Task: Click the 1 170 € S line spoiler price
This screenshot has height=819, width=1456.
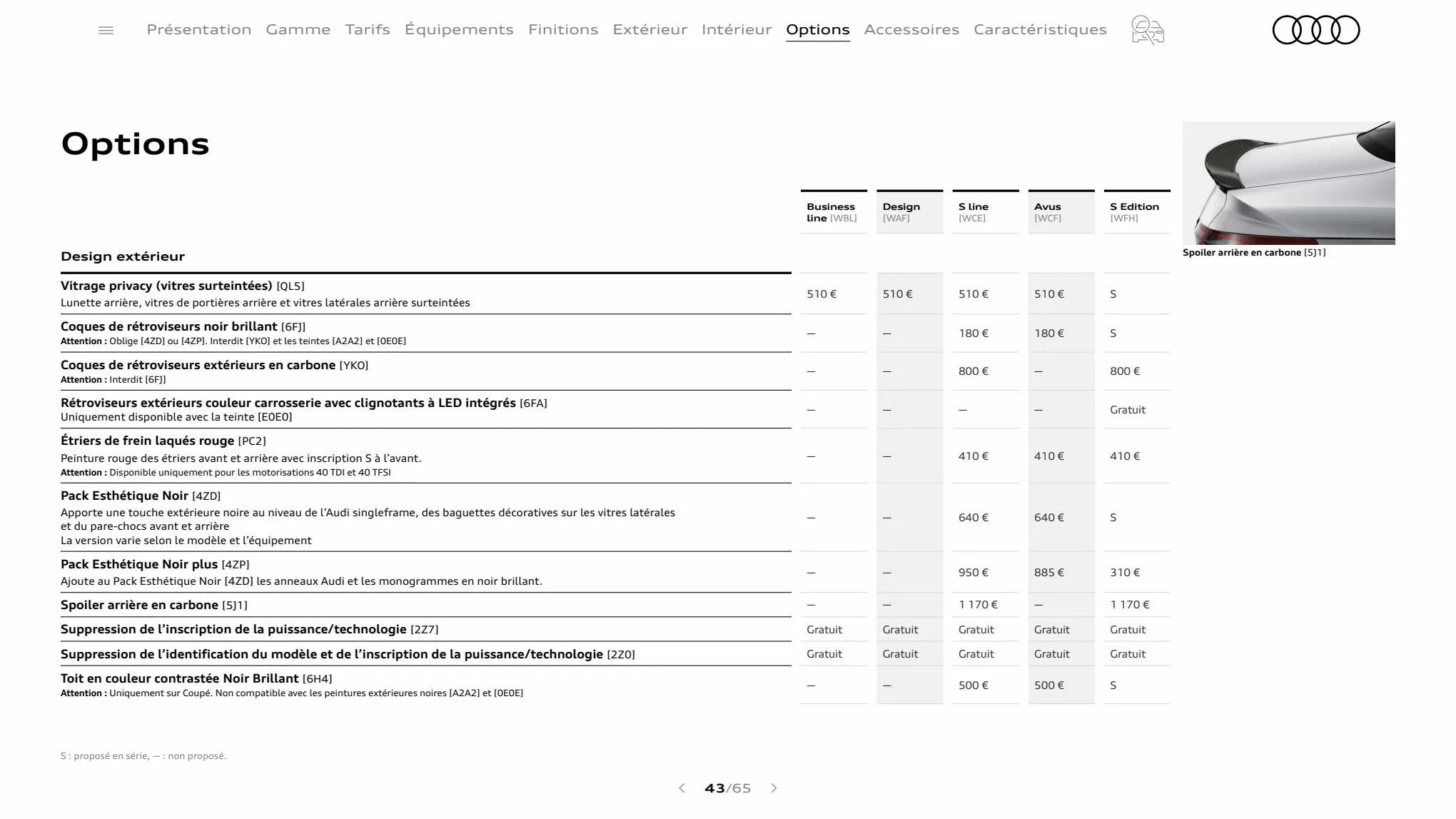Action: coord(979,605)
